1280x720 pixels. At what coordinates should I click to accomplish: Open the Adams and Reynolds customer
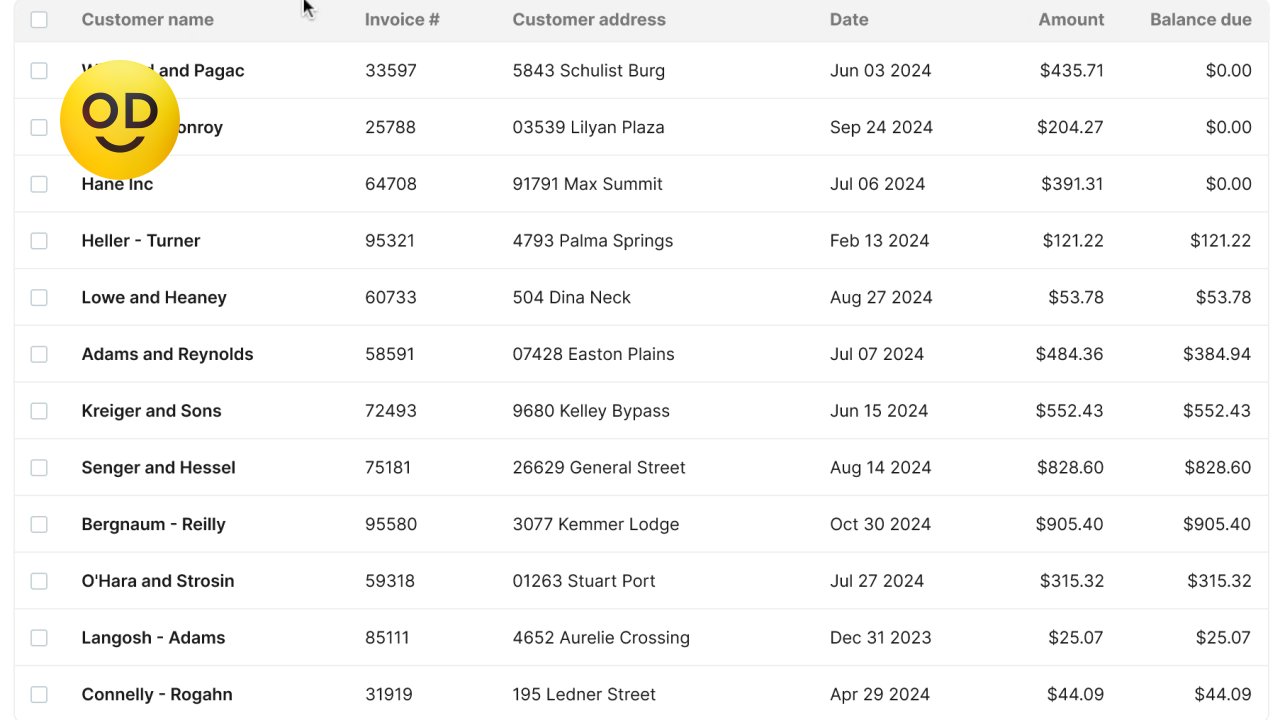167,354
